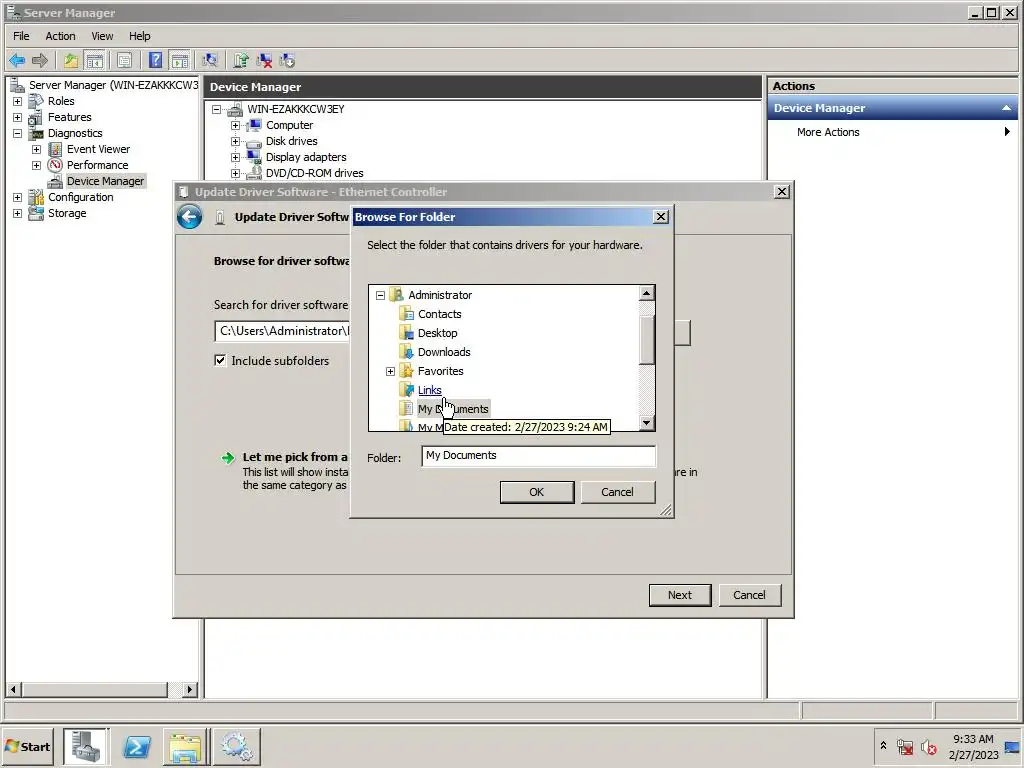Image resolution: width=1024 pixels, height=768 pixels.
Task: Open the View menu
Action: click(102, 36)
